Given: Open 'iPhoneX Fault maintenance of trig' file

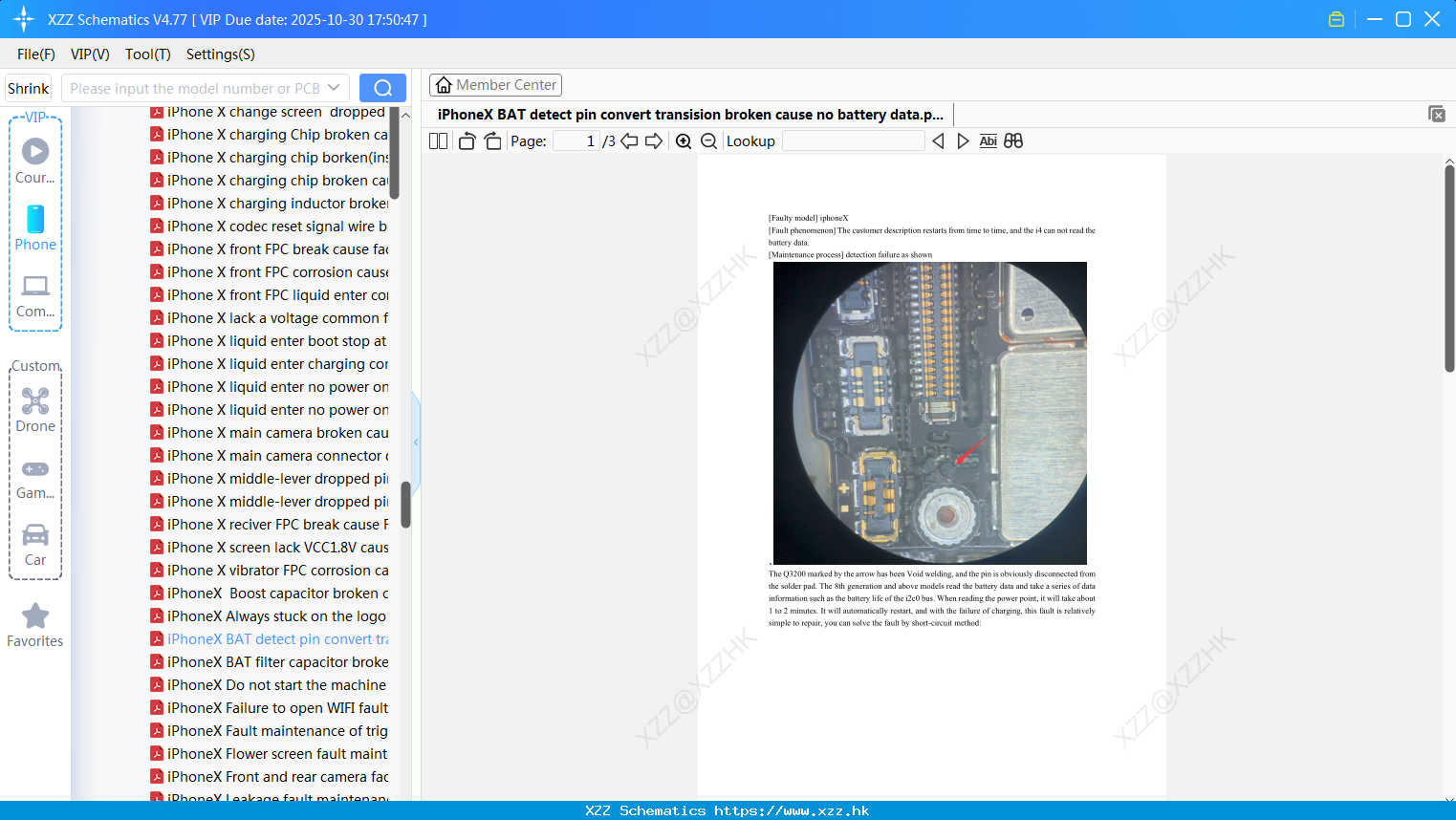Looking at the screenshot, I should [270, 731].
